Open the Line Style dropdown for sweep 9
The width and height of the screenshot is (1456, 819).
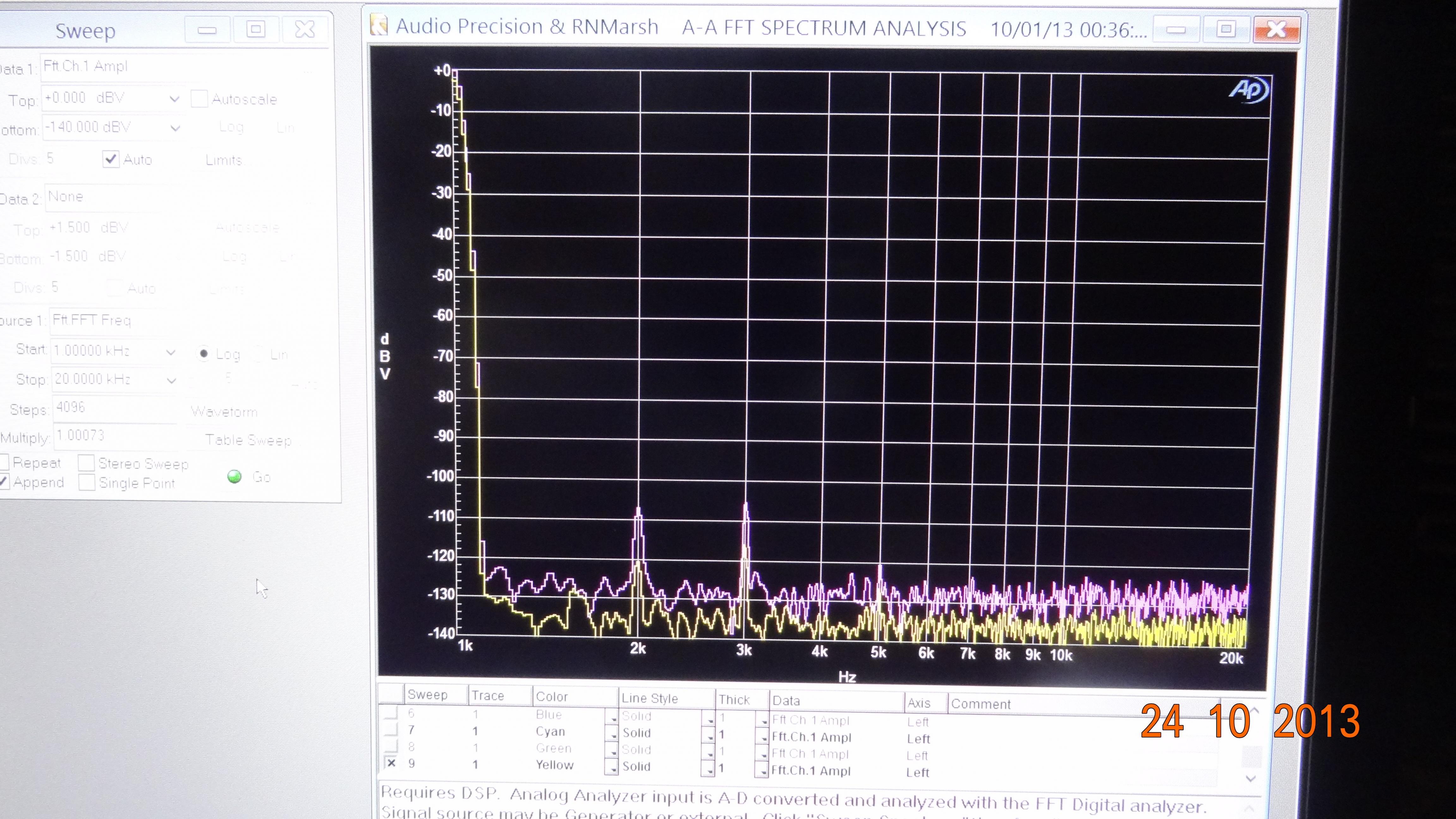pyautogui.click(x=708, y=769)
